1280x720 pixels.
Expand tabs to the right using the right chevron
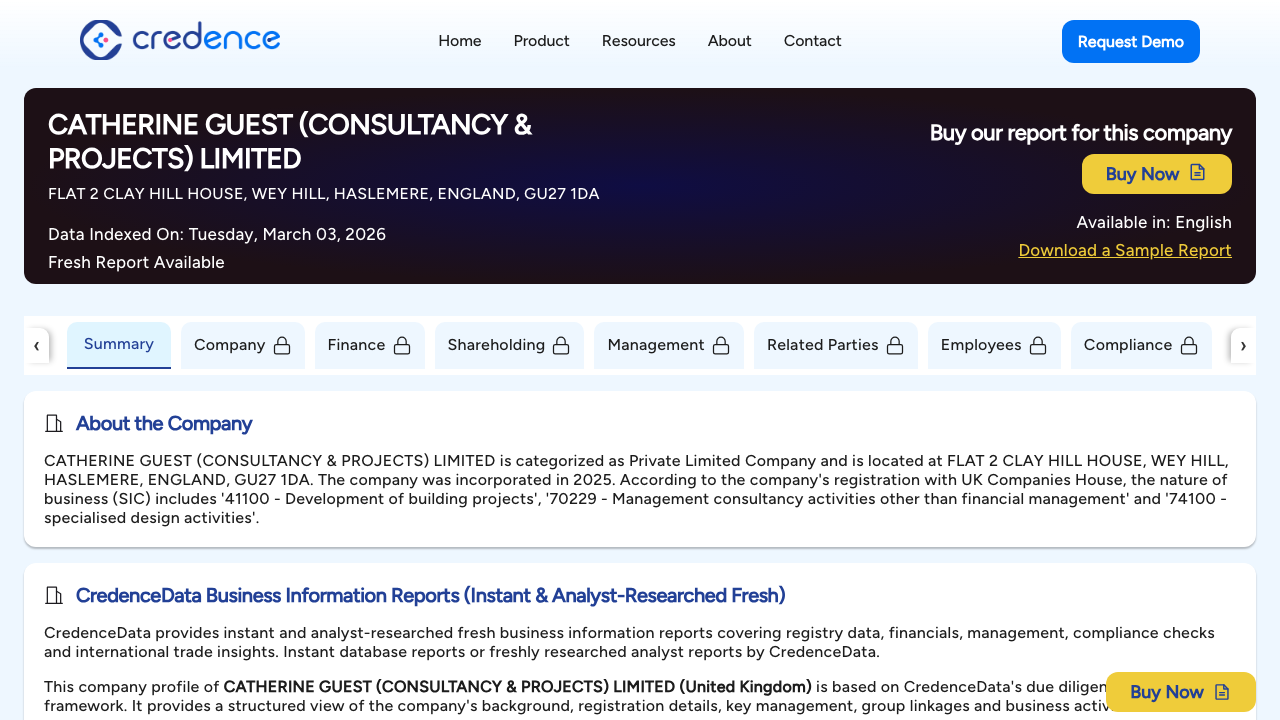pyautogui.click(x=1243, y=345)
